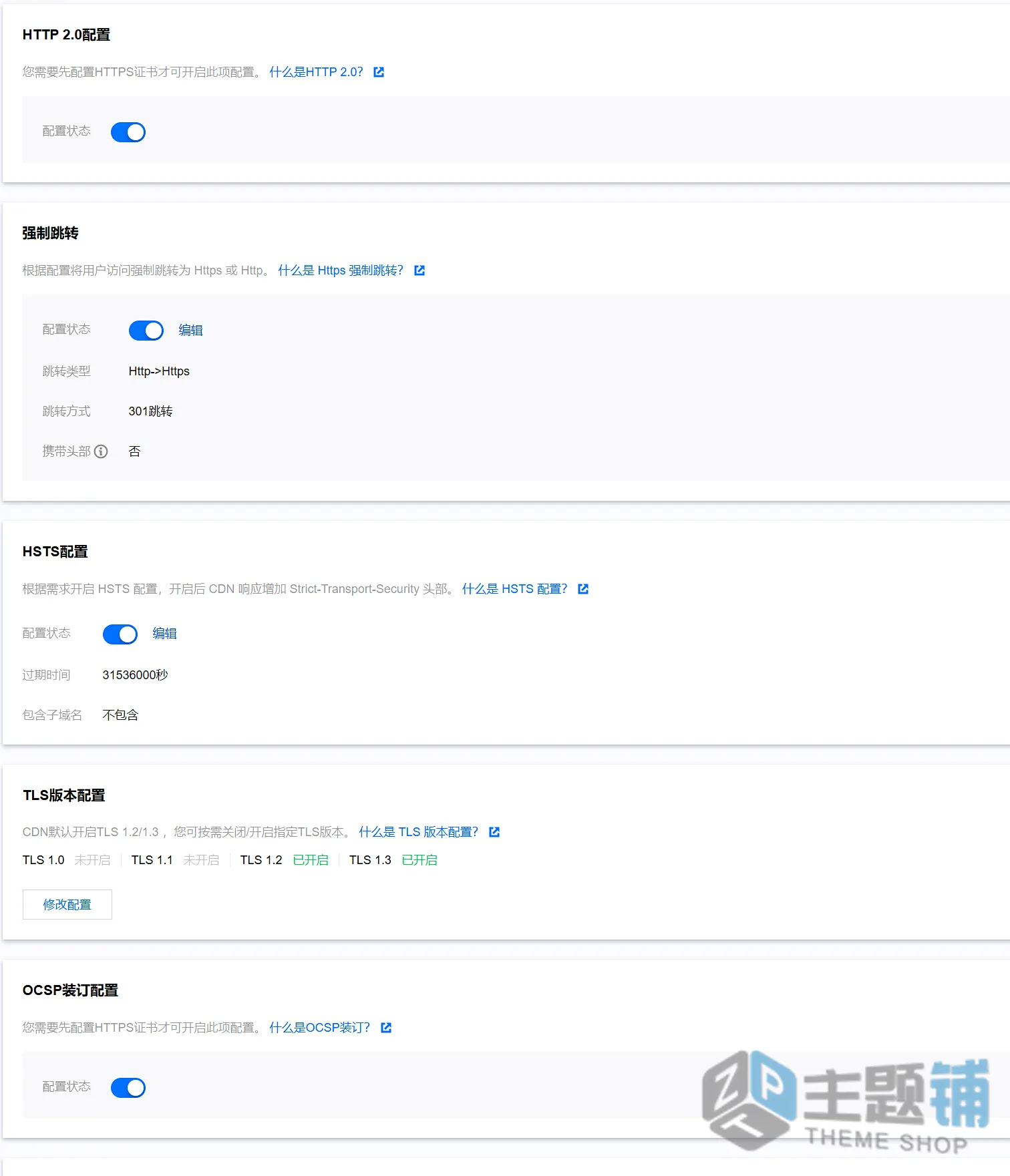Toggle the HSTS配置 status switch
This screenshot has width=1010, height=1176.
(x=120, y=634)
